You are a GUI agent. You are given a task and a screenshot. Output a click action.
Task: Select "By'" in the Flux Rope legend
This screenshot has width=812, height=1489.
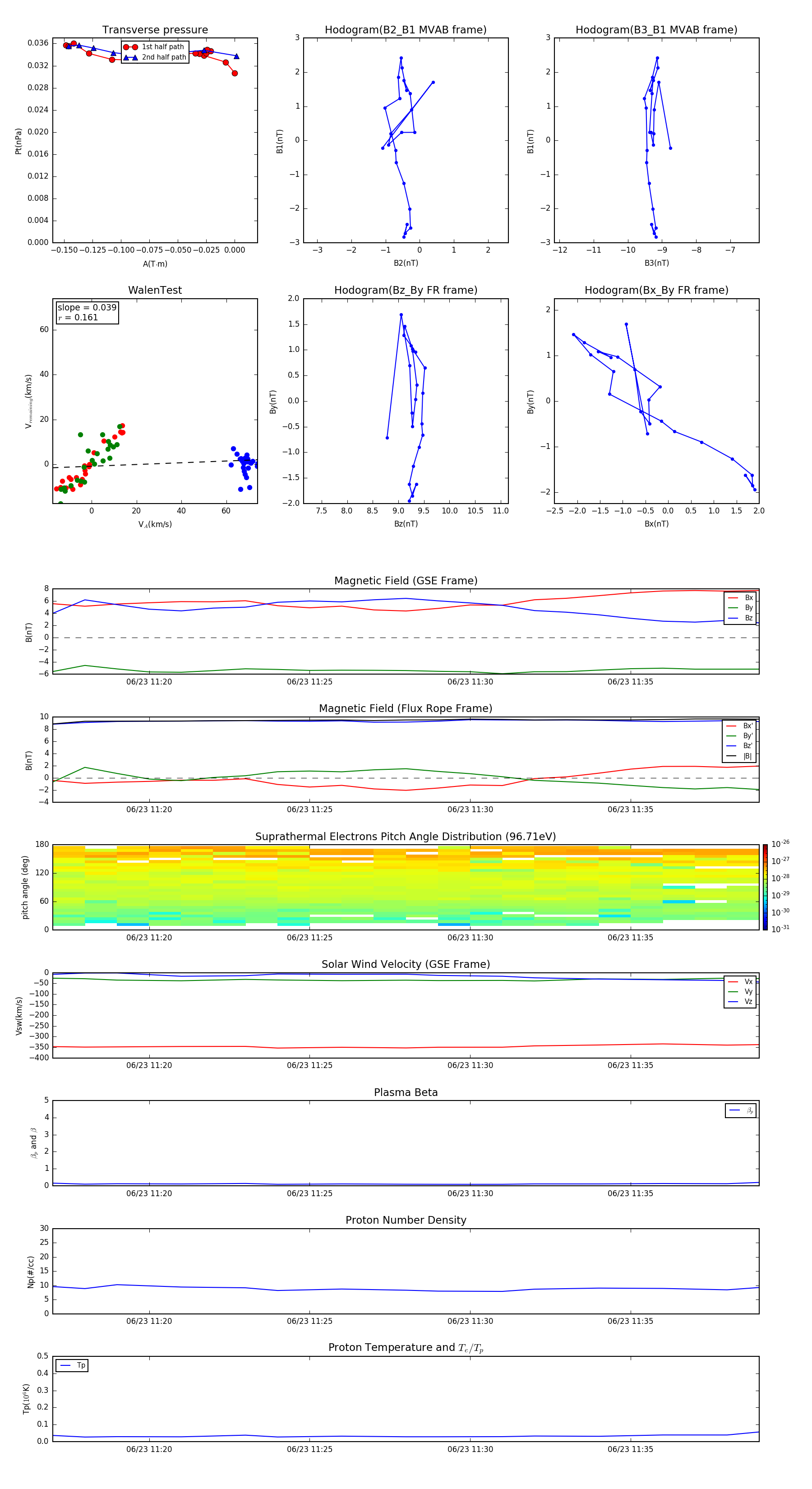740,736
